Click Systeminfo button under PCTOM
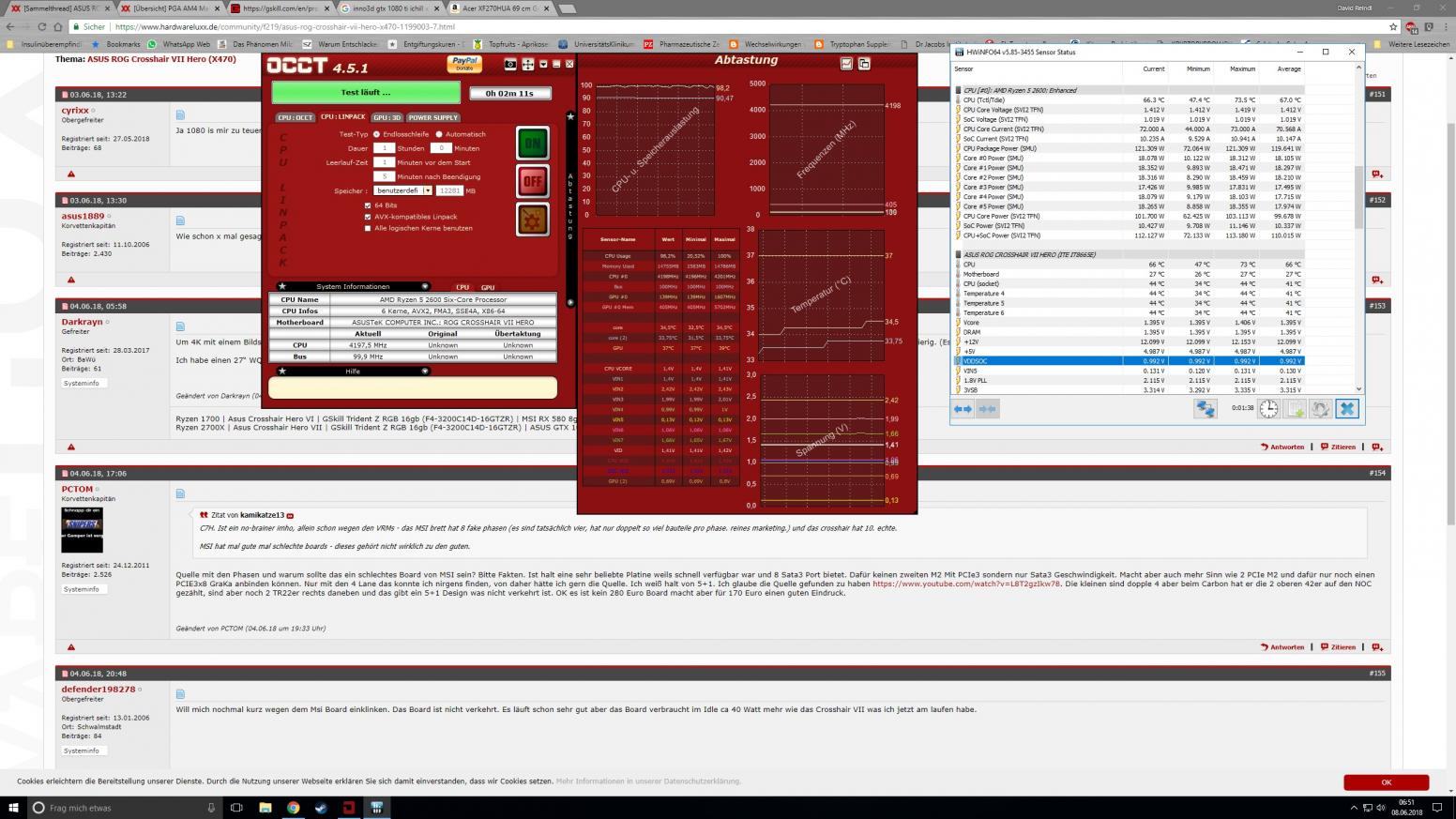 tap(82, 589)
